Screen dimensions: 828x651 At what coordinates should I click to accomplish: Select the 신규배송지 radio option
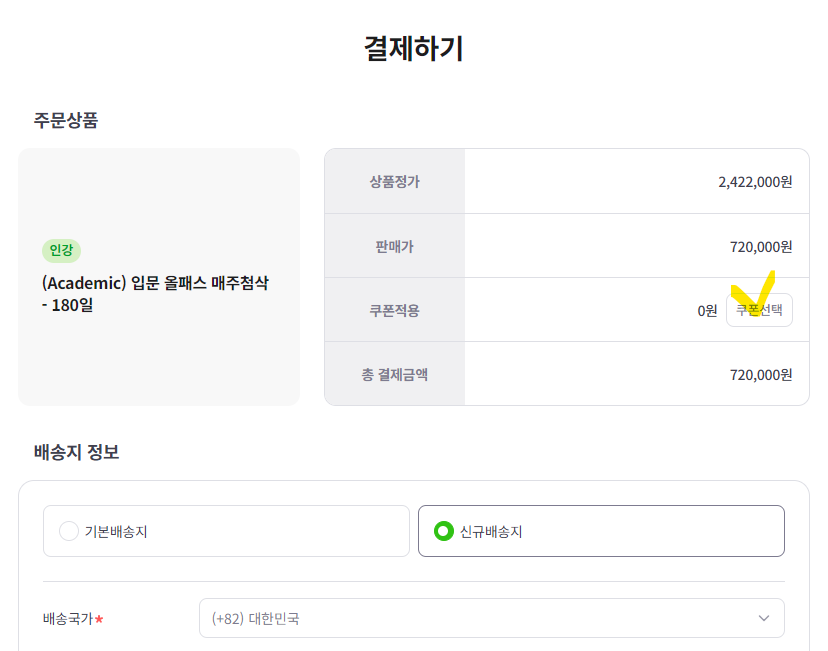pyautogui.click(x=600, y=531)
